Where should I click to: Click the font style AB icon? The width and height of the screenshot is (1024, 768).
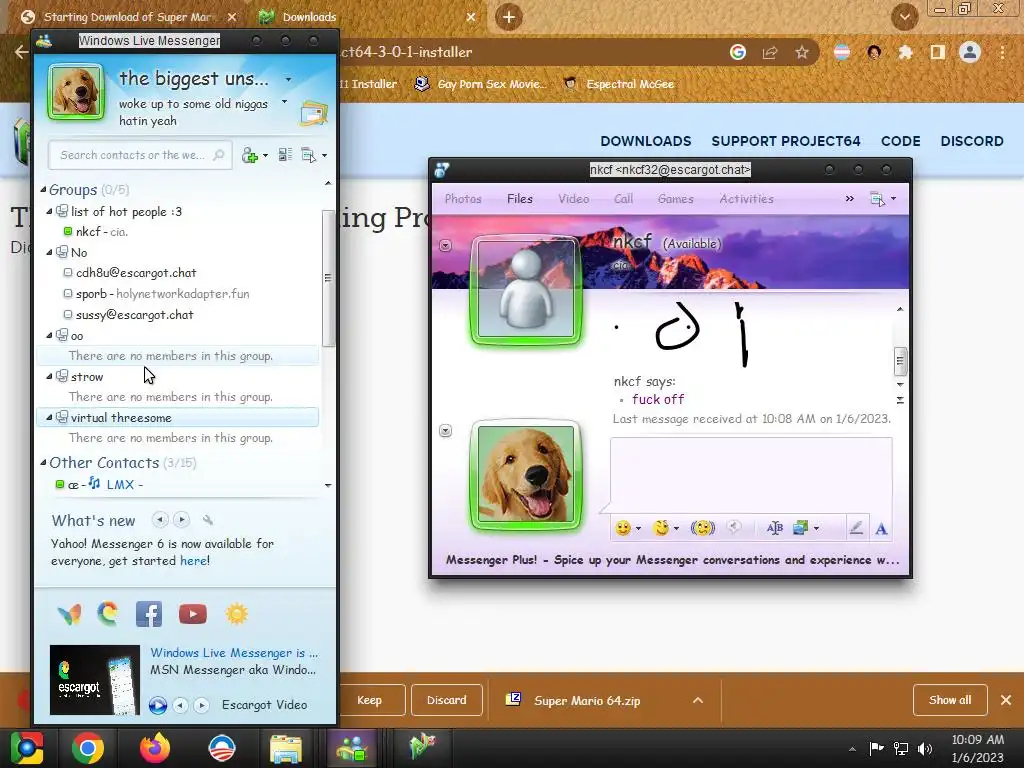pos(775,528)
